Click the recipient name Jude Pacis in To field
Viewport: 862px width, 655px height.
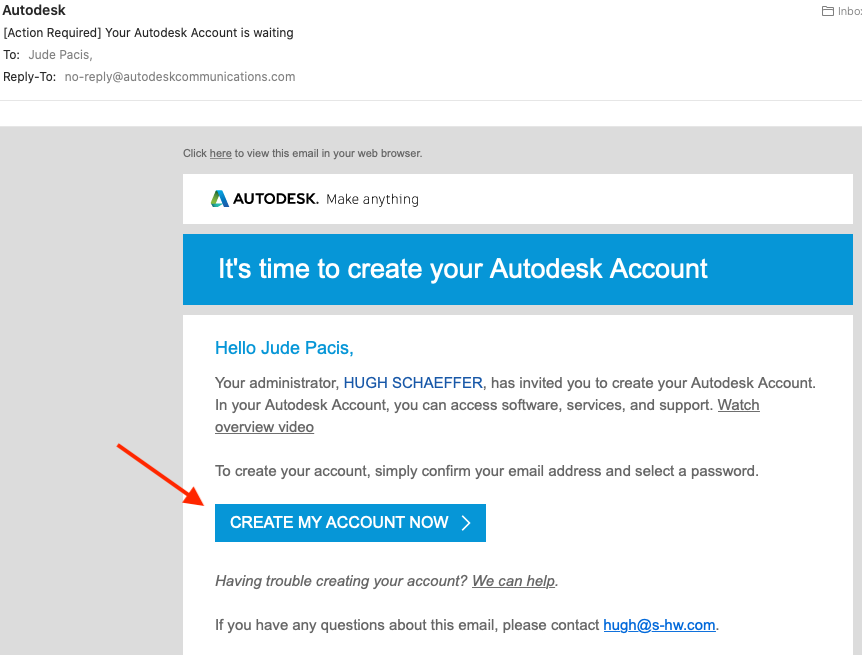[x=60, y=55]
